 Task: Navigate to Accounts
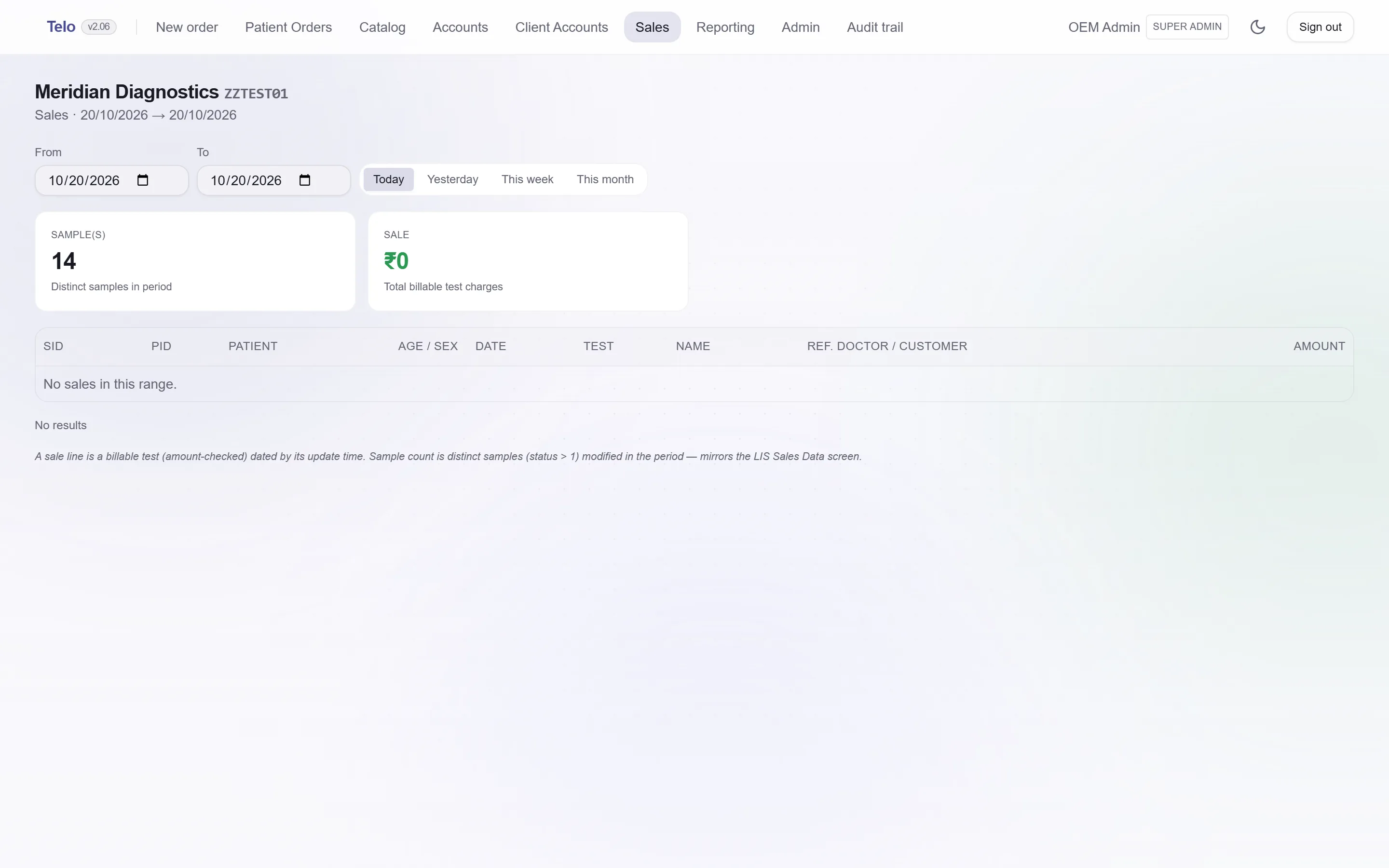pyautogui.click(x=460, y=27)
